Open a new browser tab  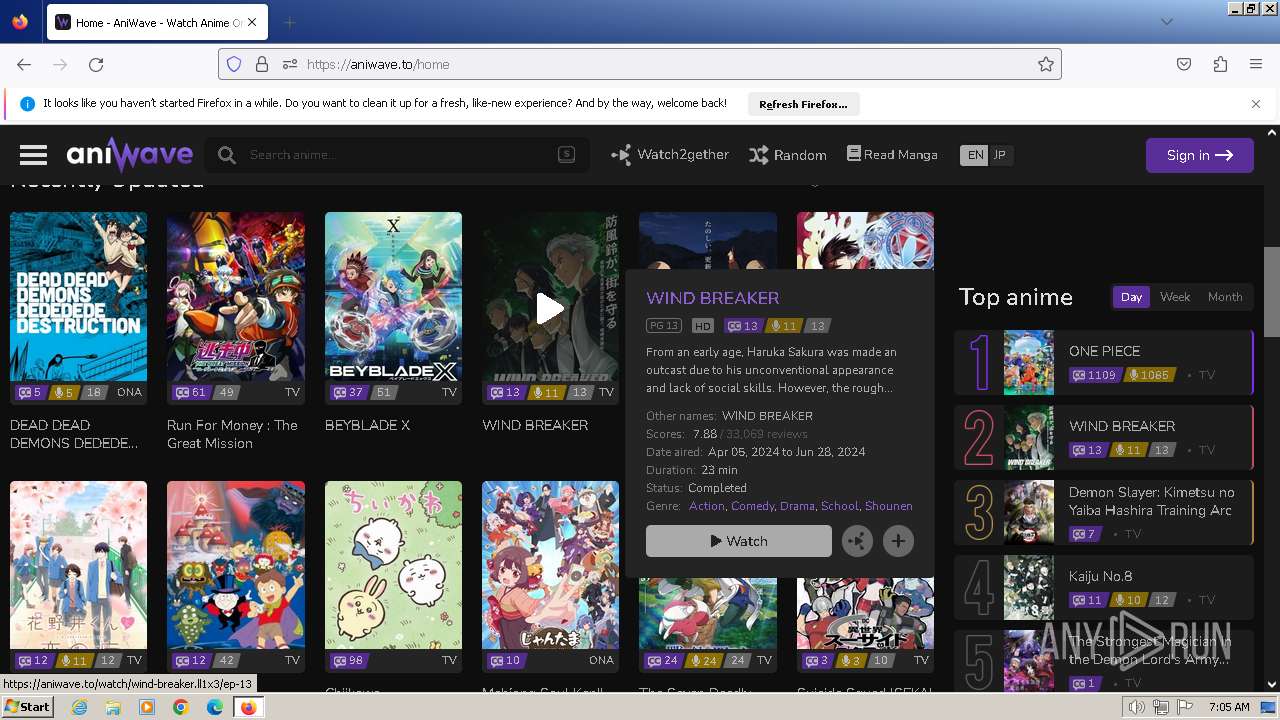point(289,22)
